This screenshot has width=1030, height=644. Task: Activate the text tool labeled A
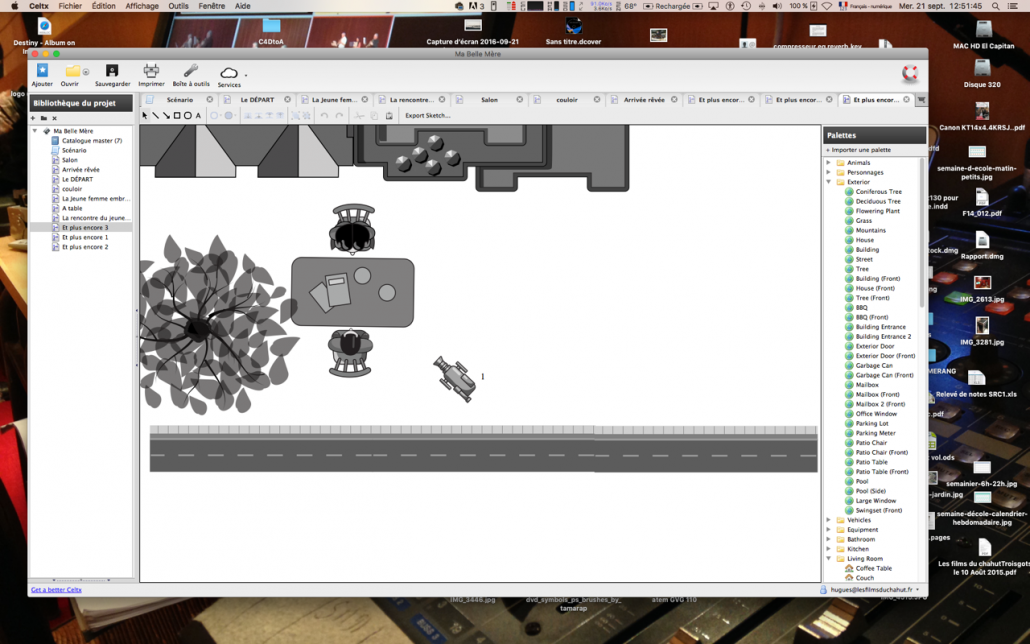(198, 116)
